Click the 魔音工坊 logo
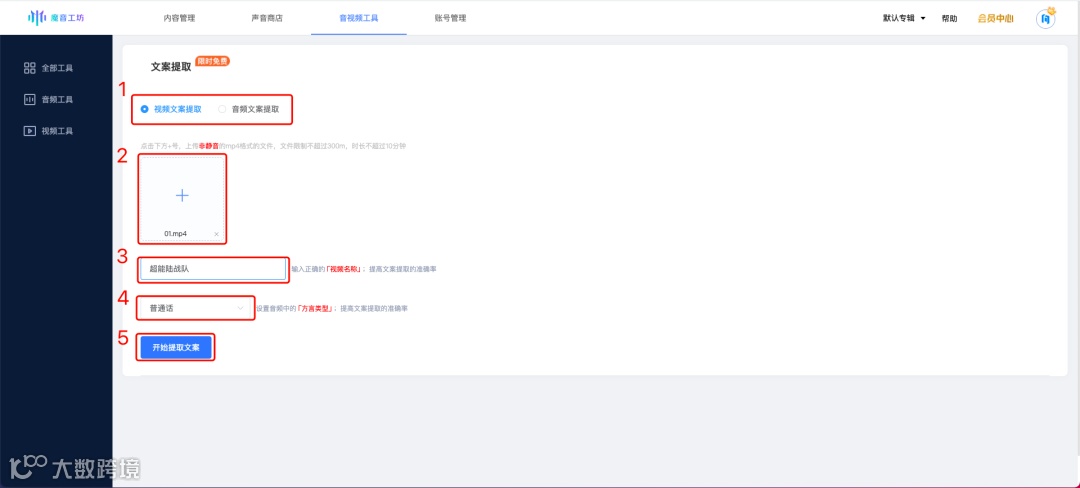The height and width of the screenshot is (488, 1080). [x=57, y=18]
